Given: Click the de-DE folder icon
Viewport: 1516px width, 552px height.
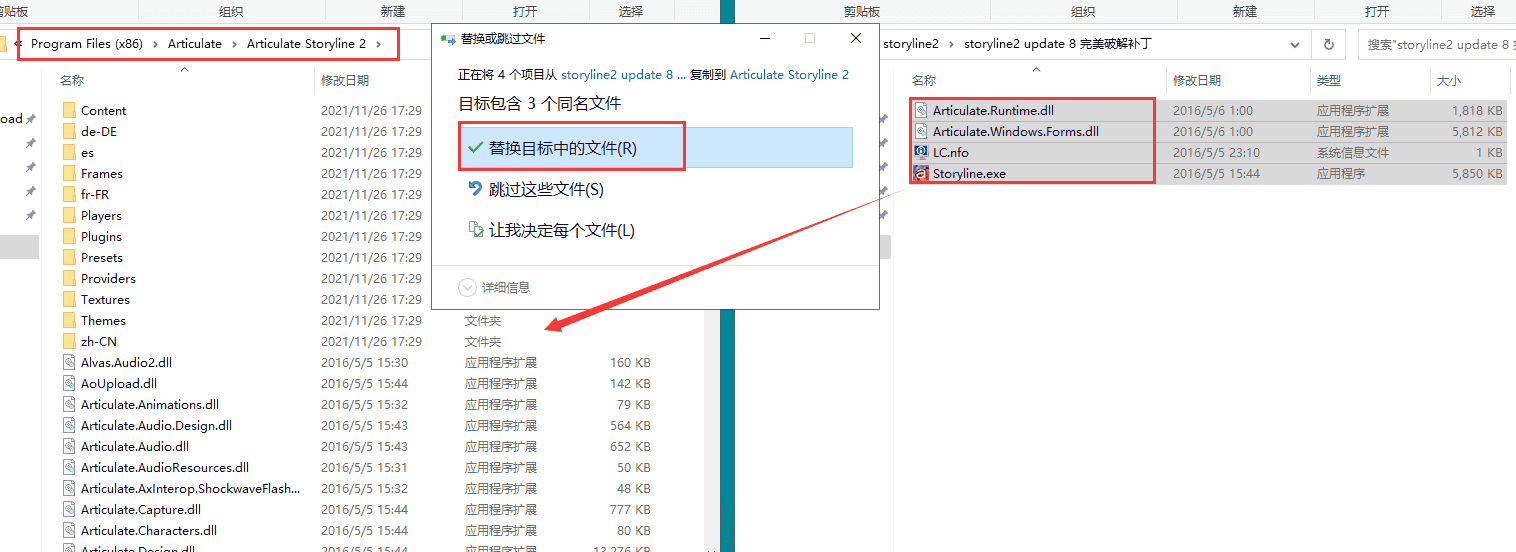Looking at the screenshot, I should [x=68, y=131].
